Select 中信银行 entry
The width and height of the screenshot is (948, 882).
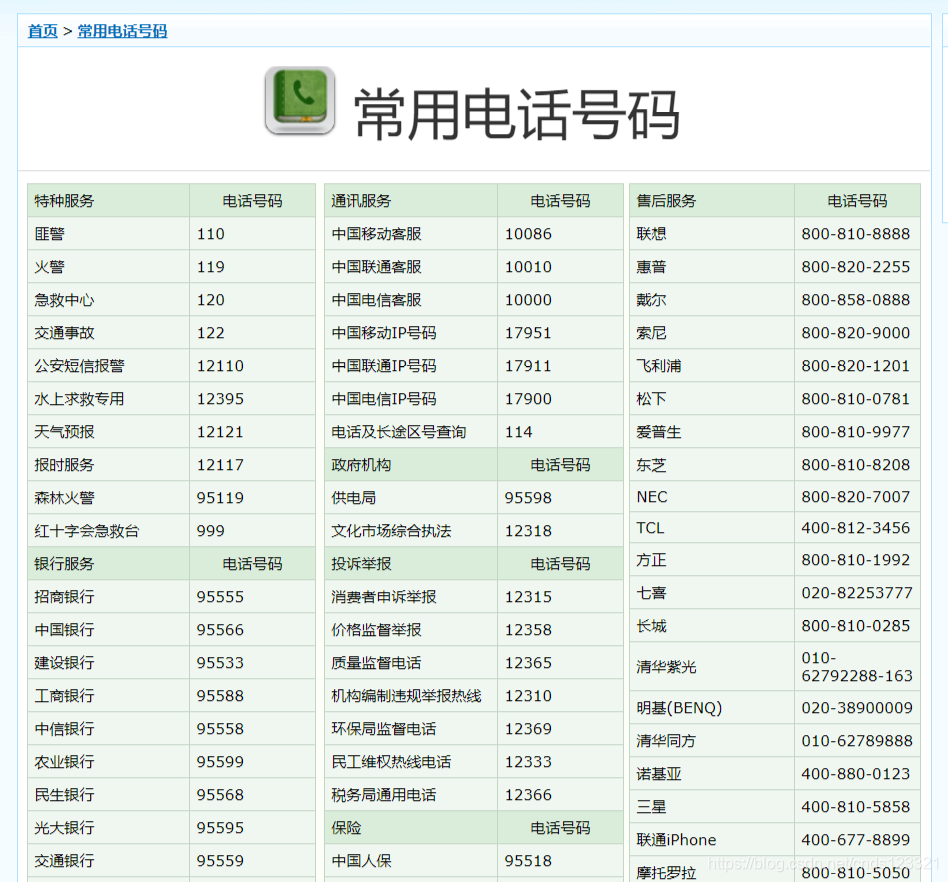[64, 728]
